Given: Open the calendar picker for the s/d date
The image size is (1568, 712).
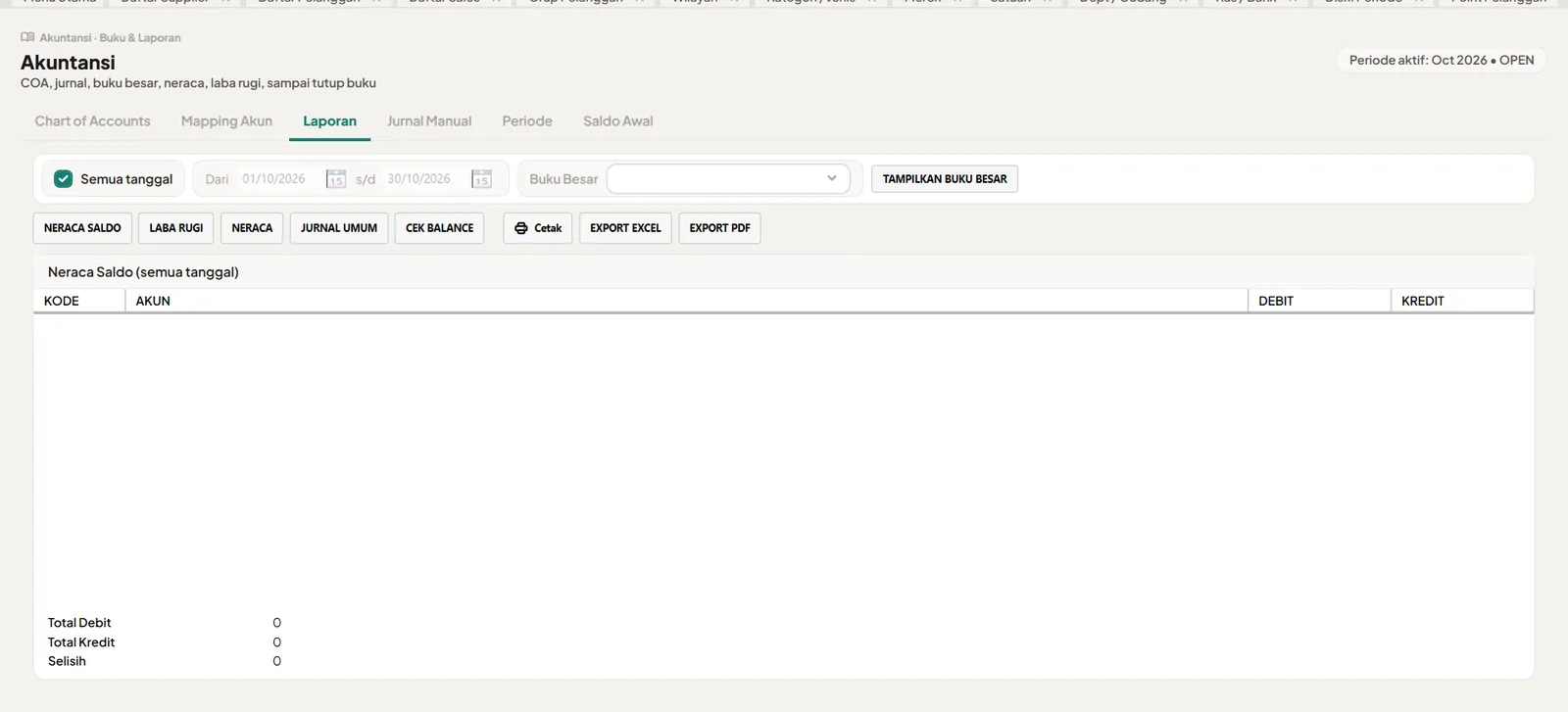Looking at the screenshot, I should (481, 179).
